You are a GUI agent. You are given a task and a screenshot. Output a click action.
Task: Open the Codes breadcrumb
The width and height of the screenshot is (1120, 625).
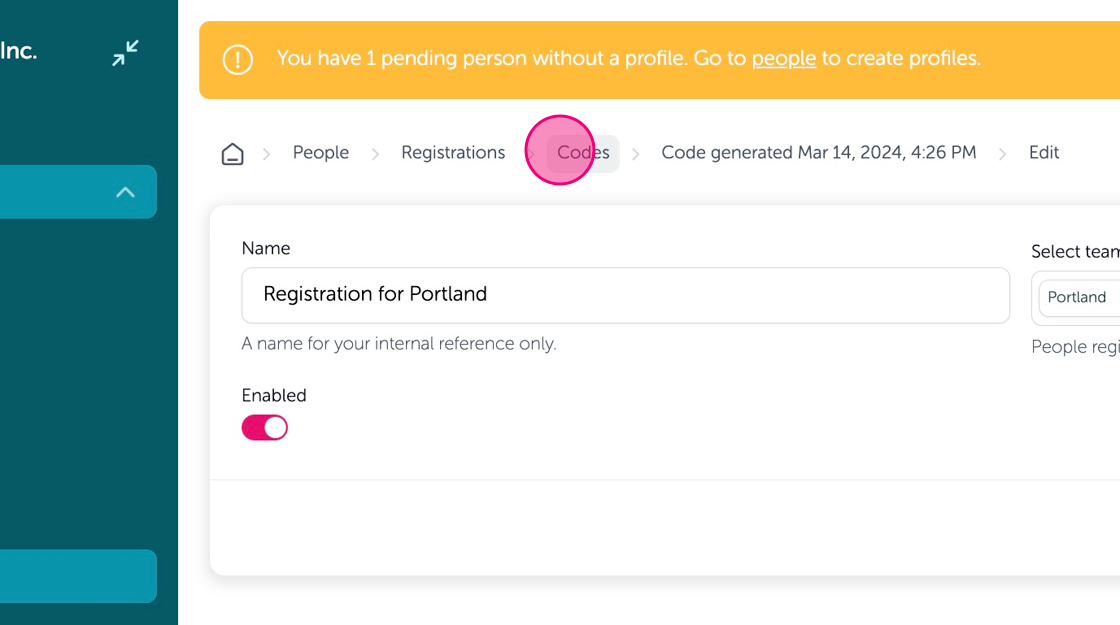click(583, 153)
